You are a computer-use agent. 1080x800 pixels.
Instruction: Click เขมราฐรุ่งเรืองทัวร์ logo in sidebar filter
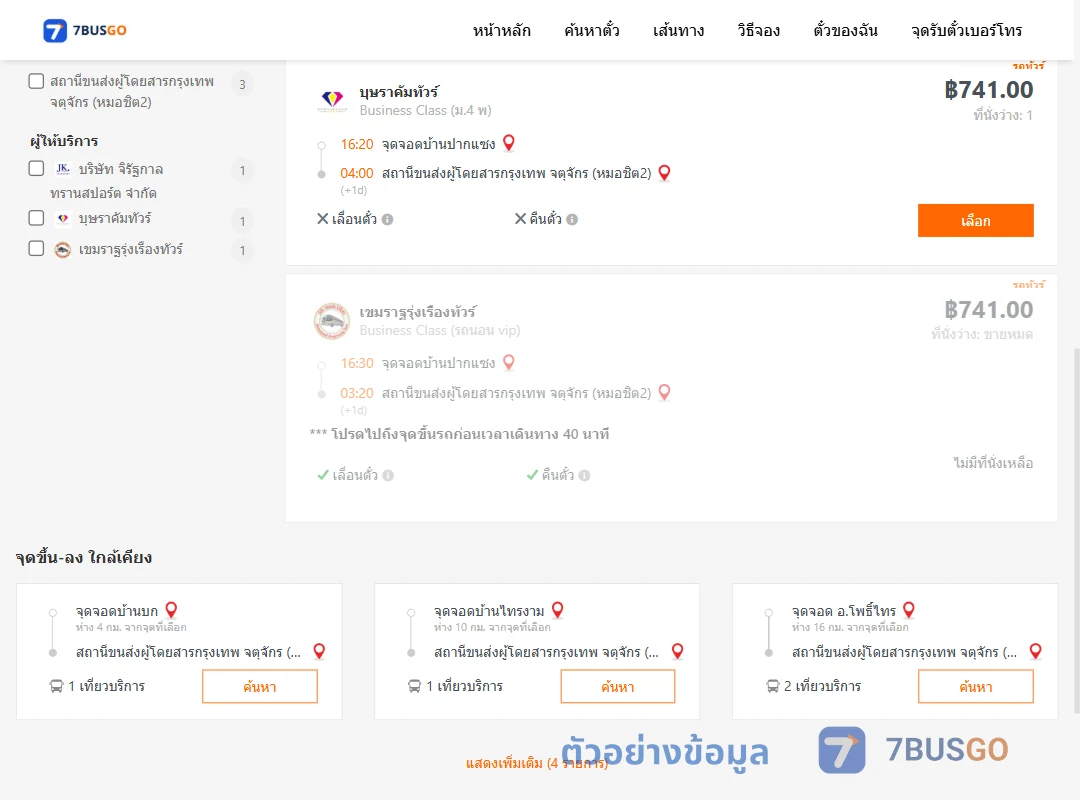(x=63, y=249)
